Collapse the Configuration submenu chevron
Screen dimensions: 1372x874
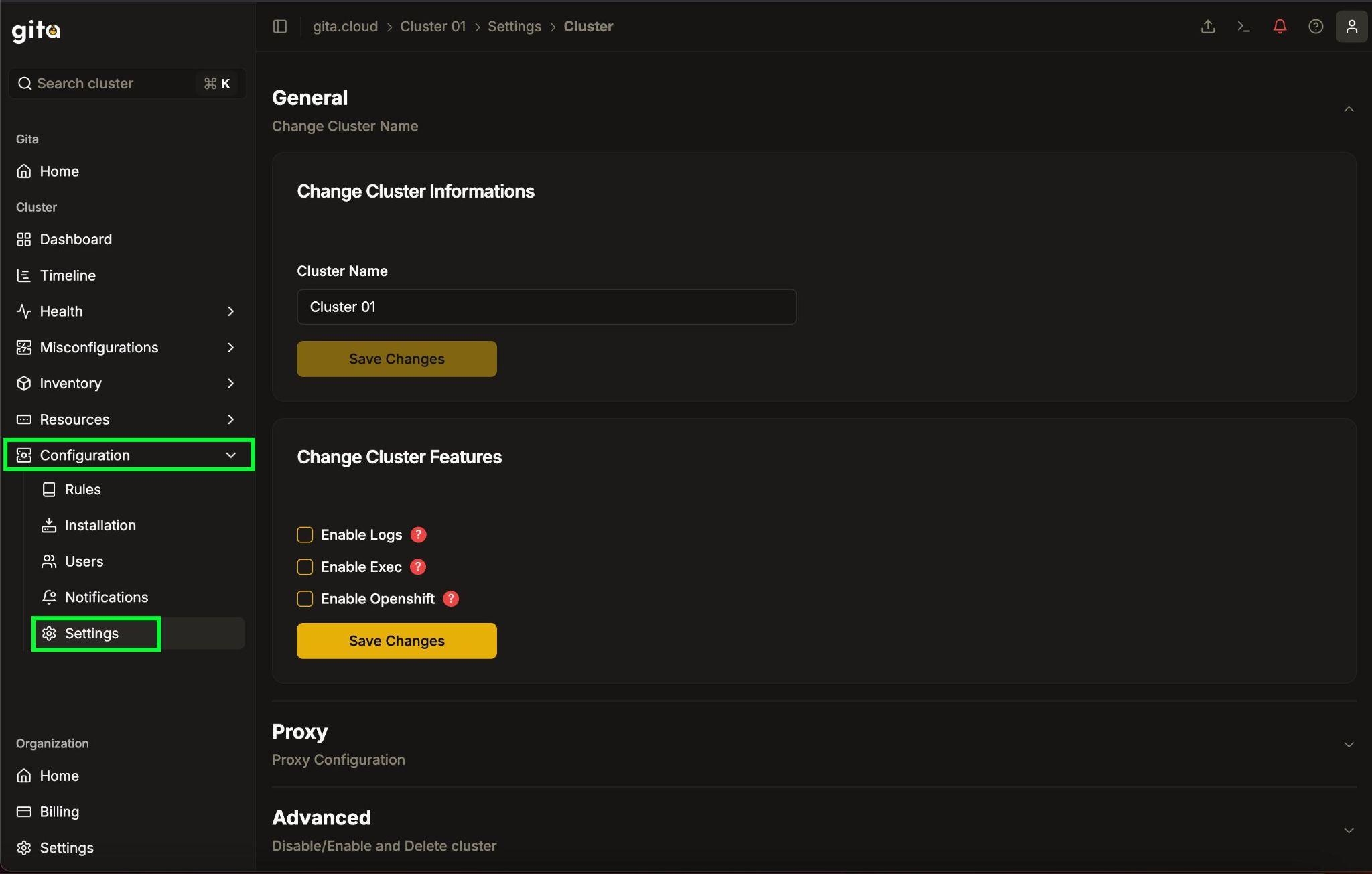230,455
